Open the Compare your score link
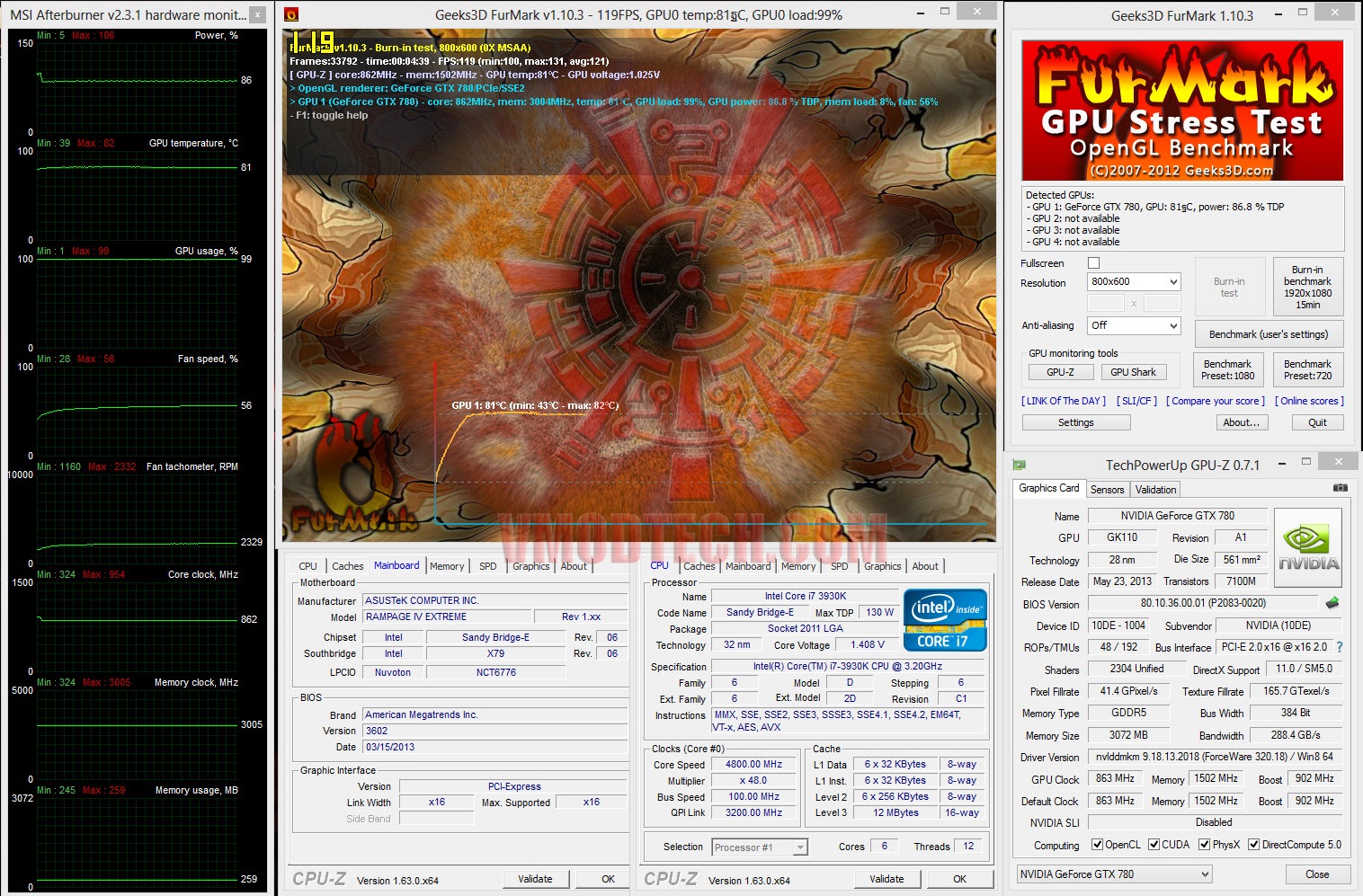 pyautogui.click(x=1216, y=401)
